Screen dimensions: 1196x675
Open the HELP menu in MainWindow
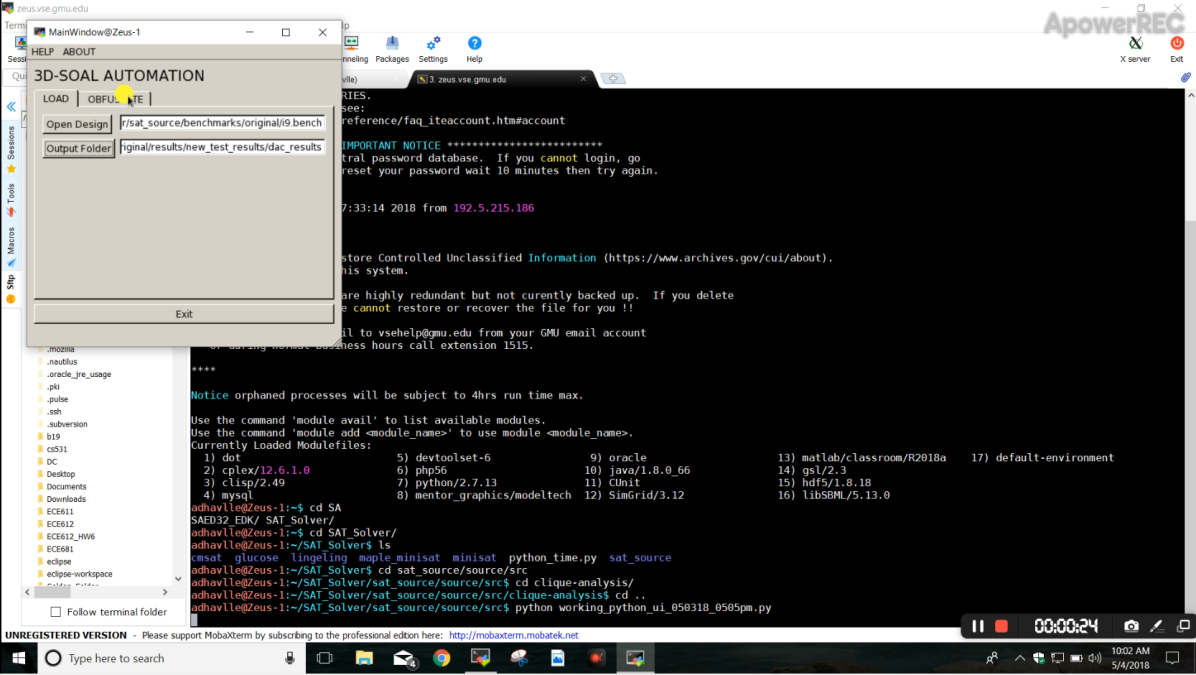43,52
